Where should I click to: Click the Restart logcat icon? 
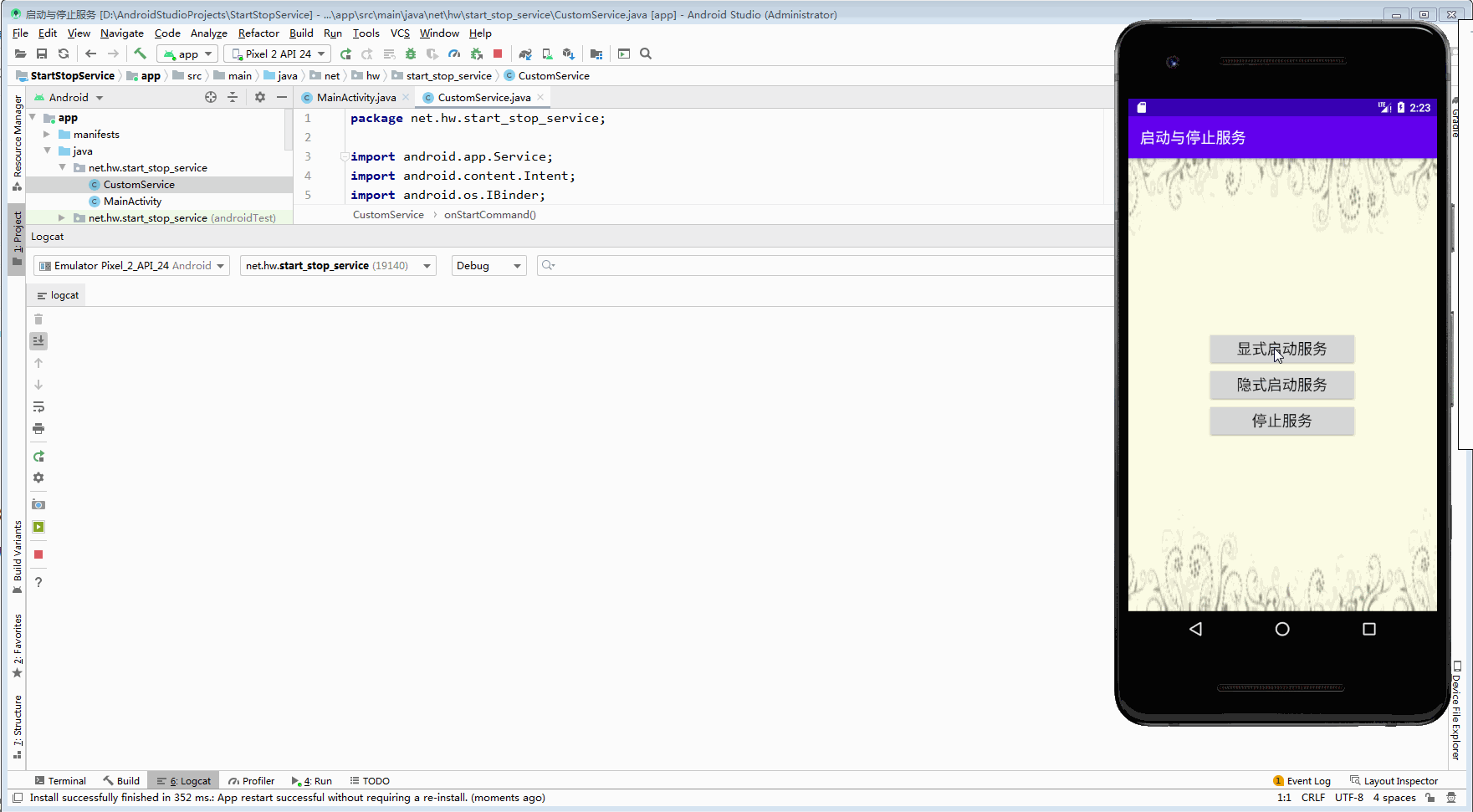tap(38, 457)
